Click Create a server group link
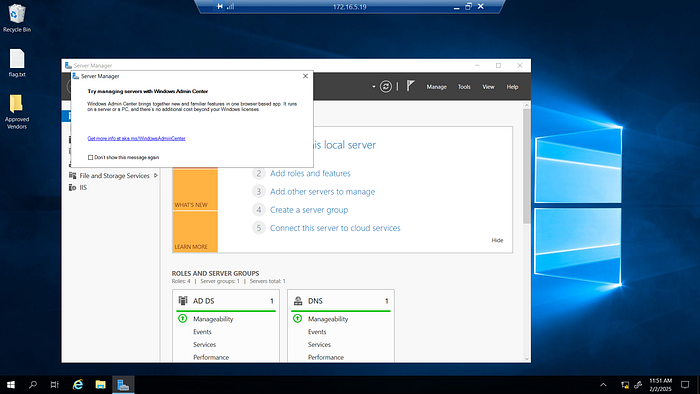The image size is (700, 394). point(309,210)
